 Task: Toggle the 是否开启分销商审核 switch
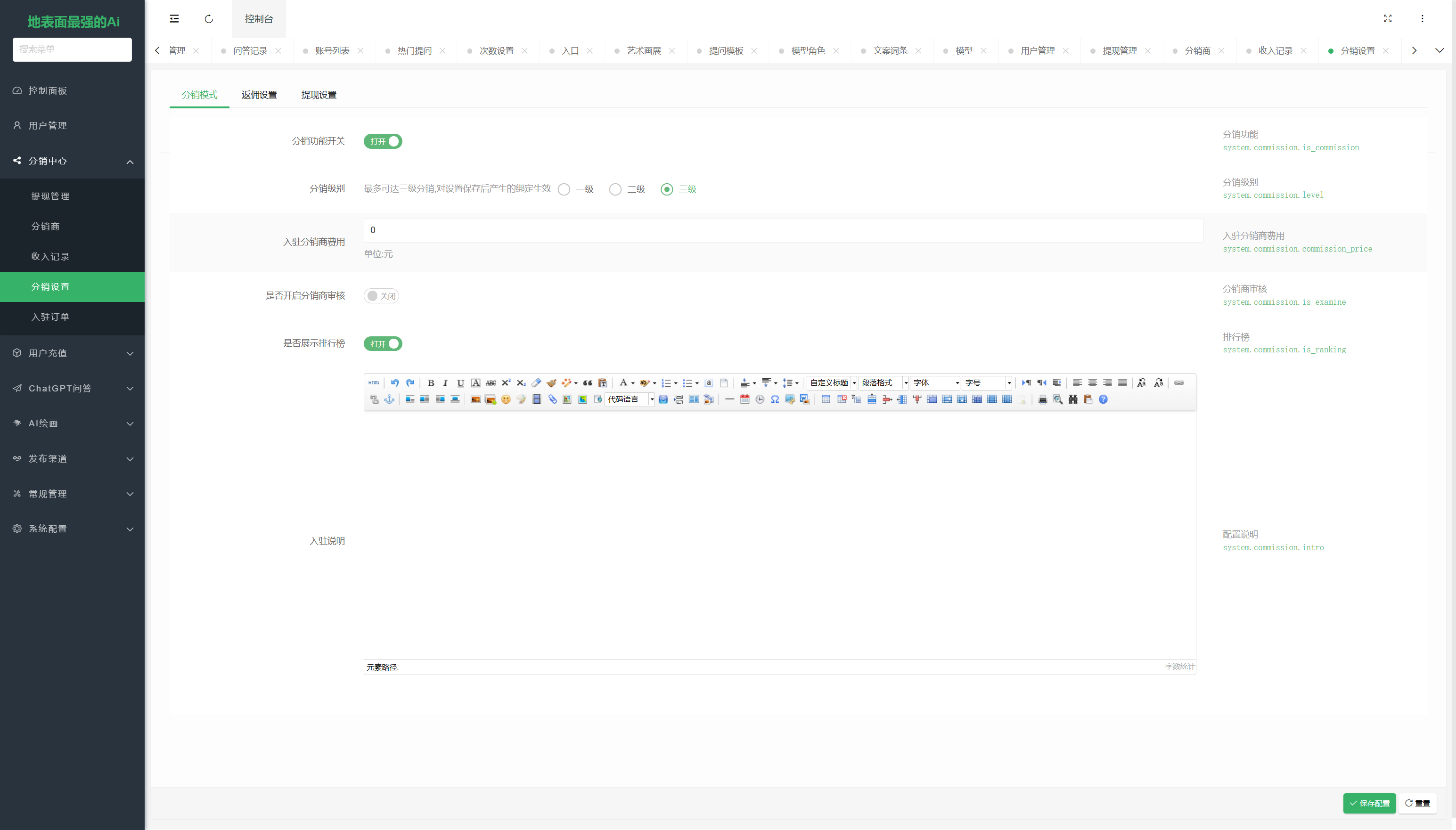(381, 296)
